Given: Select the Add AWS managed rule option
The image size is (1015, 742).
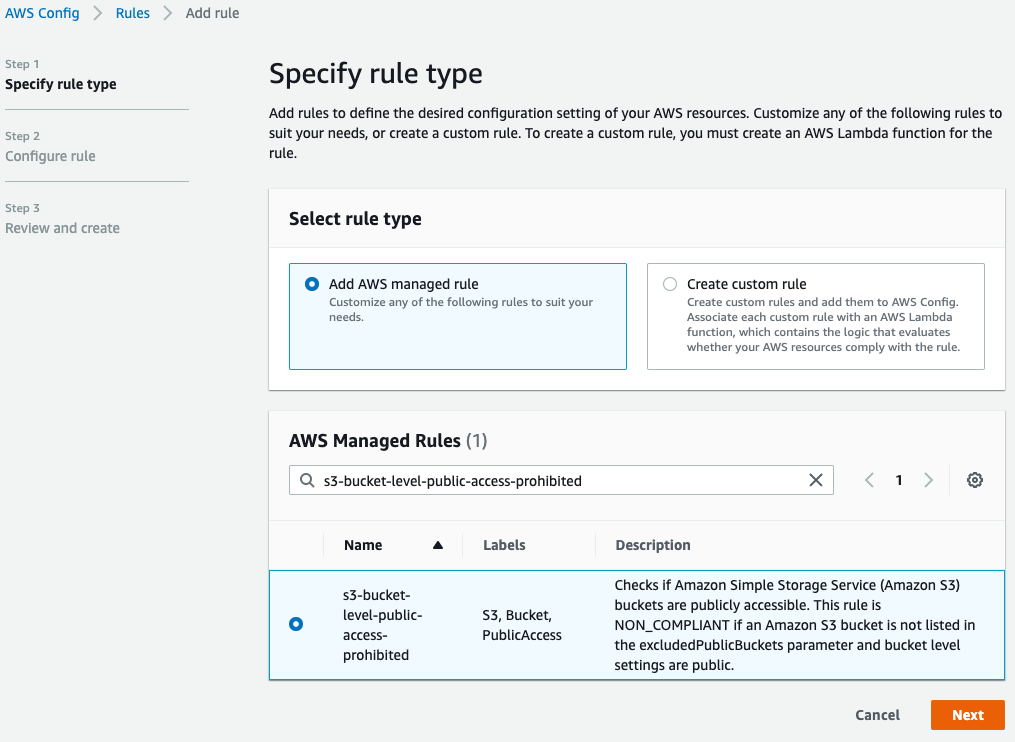Looking at the screenshot, I should (311, 284).
